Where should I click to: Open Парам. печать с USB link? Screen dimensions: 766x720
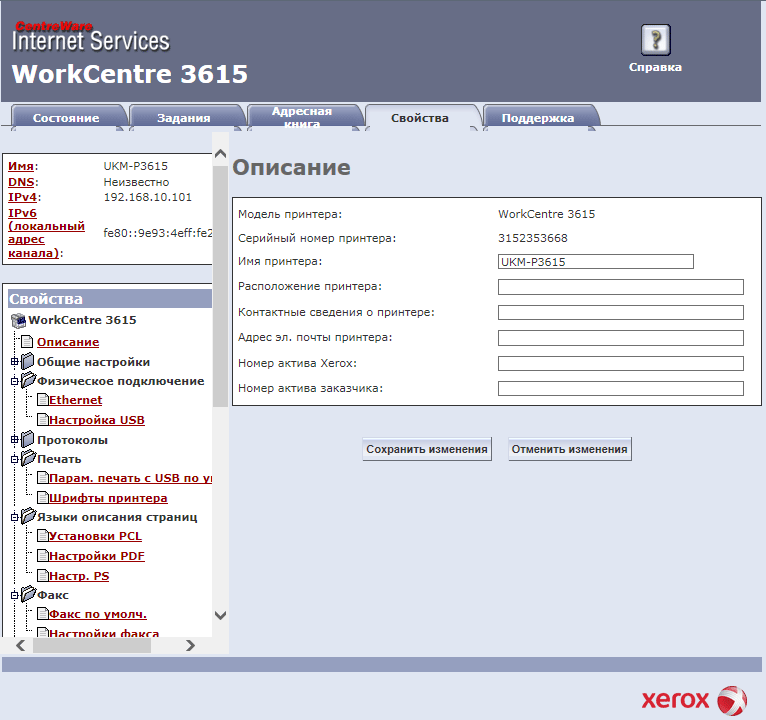130,478
